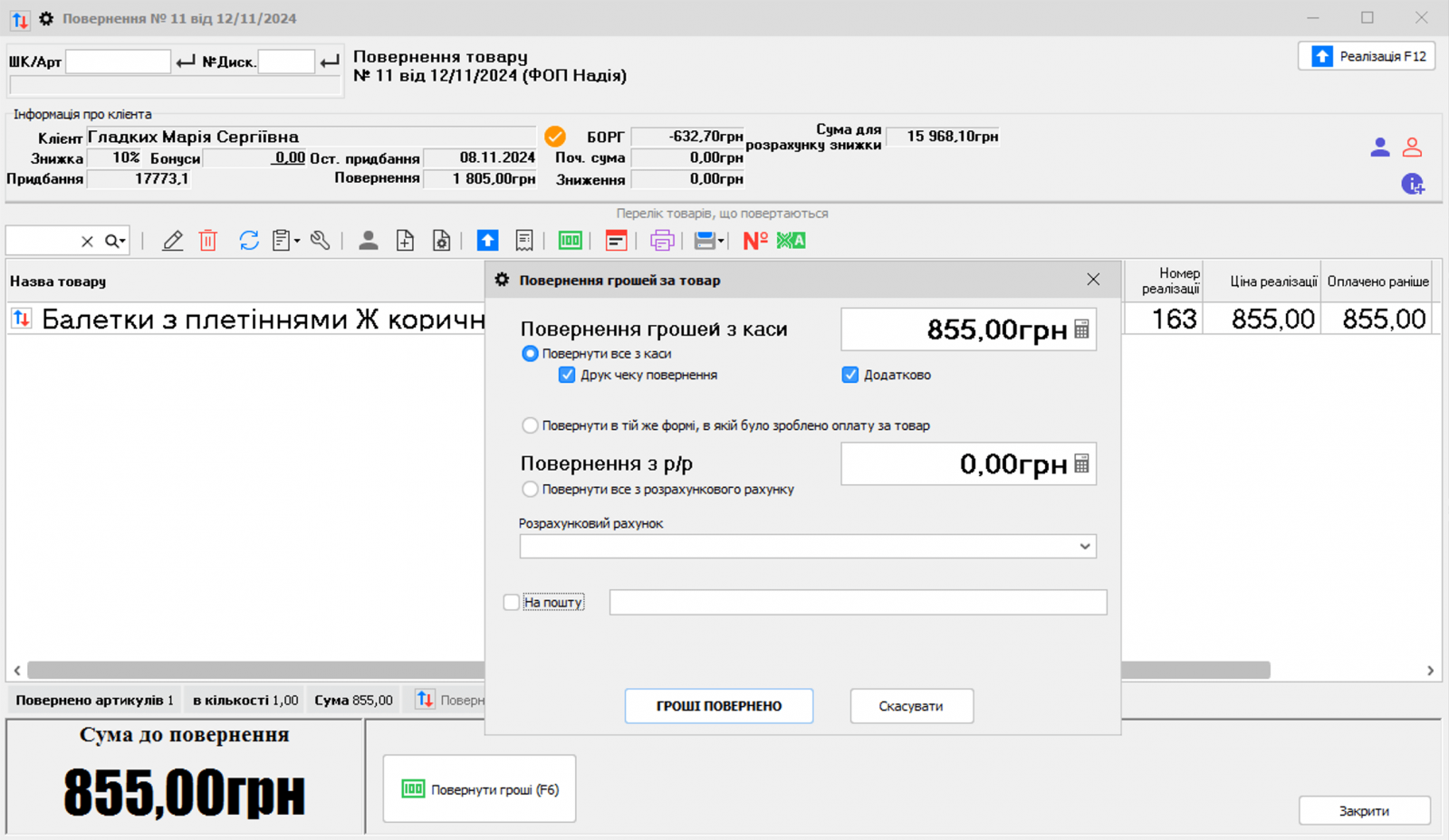1449x840 pixels.
Task: Uncheck 'Друк чеку повернення' checkbox
Action: (567, 375)
